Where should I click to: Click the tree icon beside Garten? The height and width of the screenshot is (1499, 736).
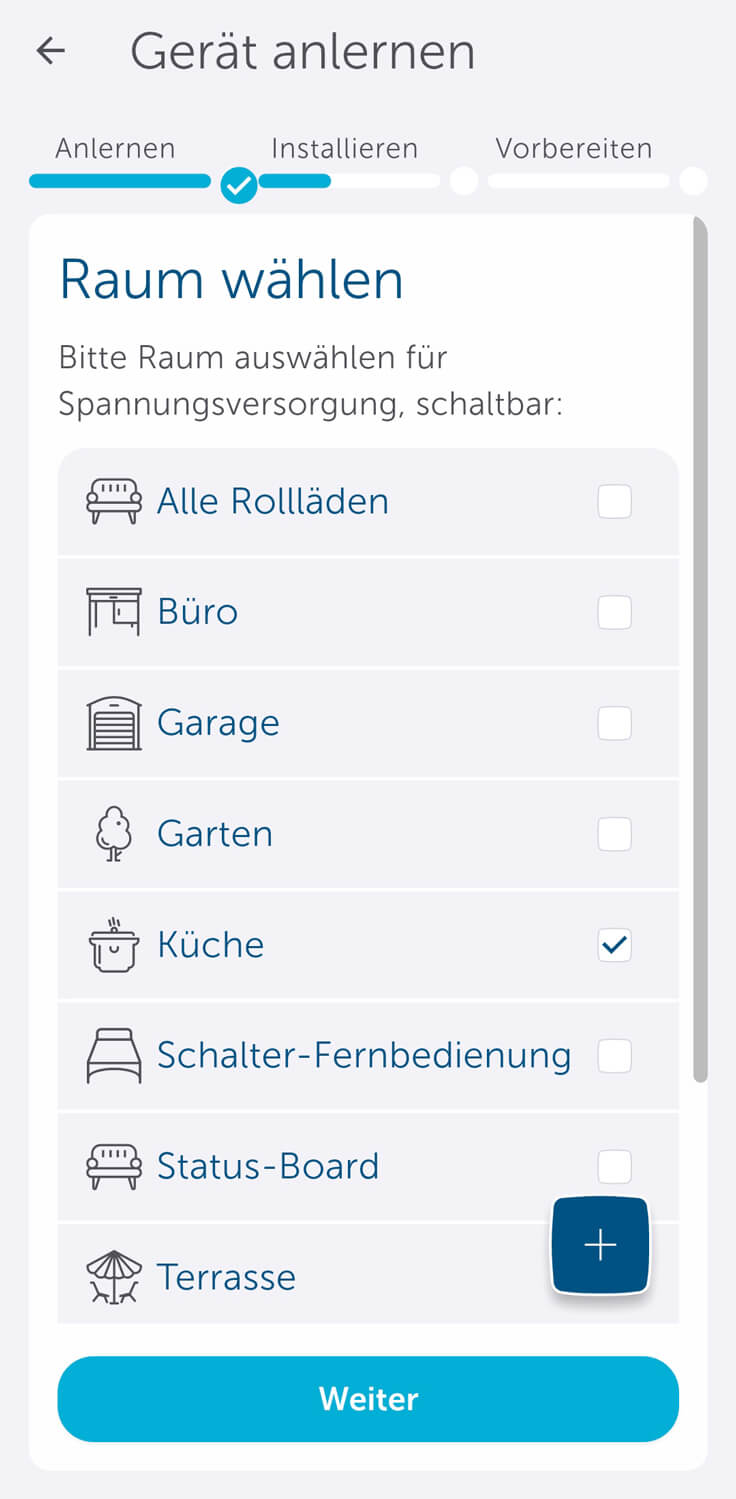[x=113, y=834]
